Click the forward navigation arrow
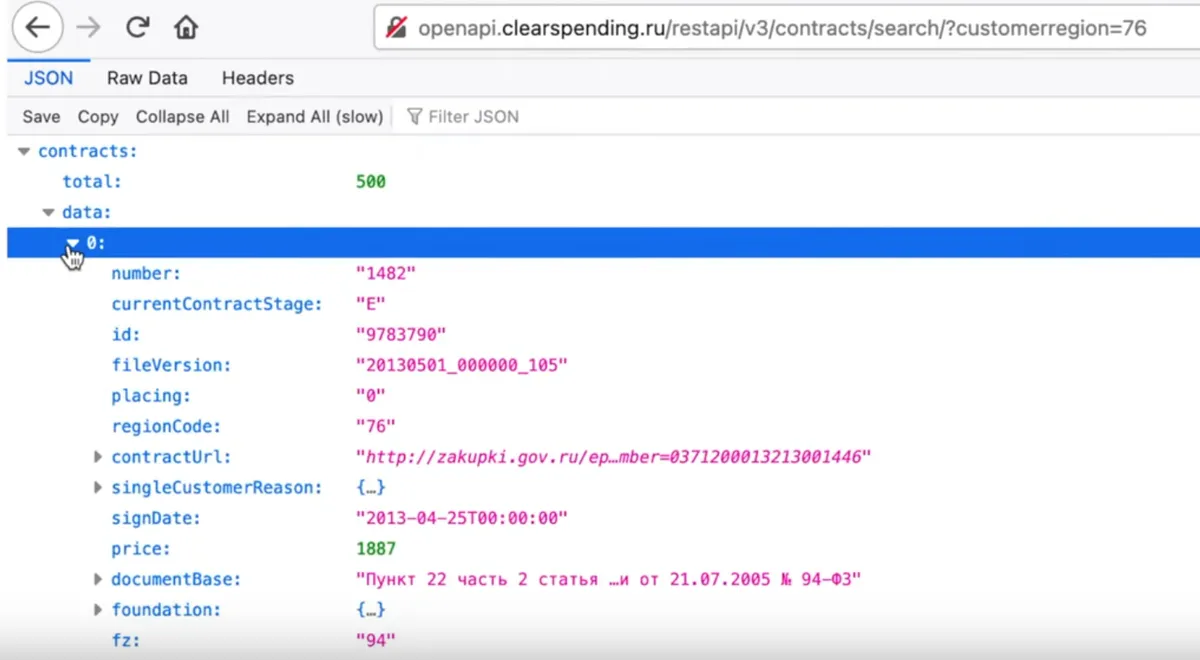1200x660 pixels. (88, 28)
